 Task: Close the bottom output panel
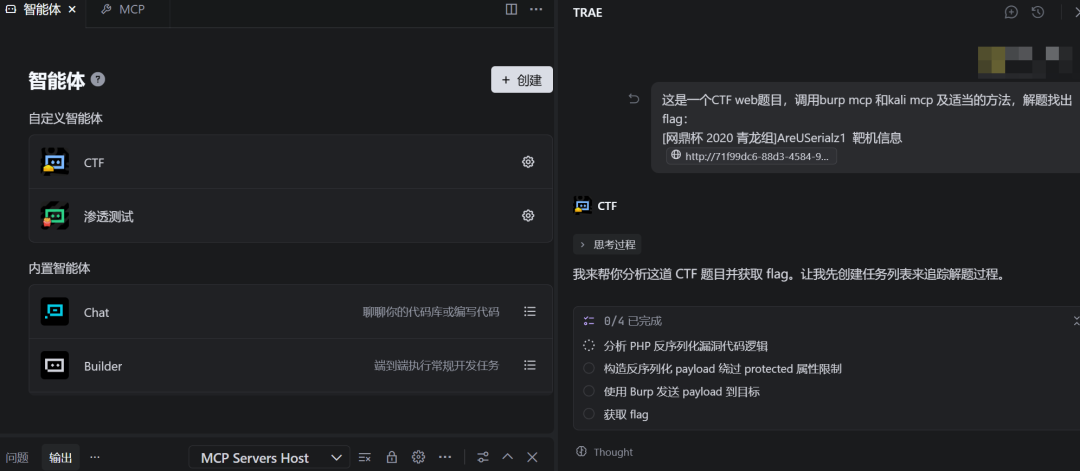(532, 457)
